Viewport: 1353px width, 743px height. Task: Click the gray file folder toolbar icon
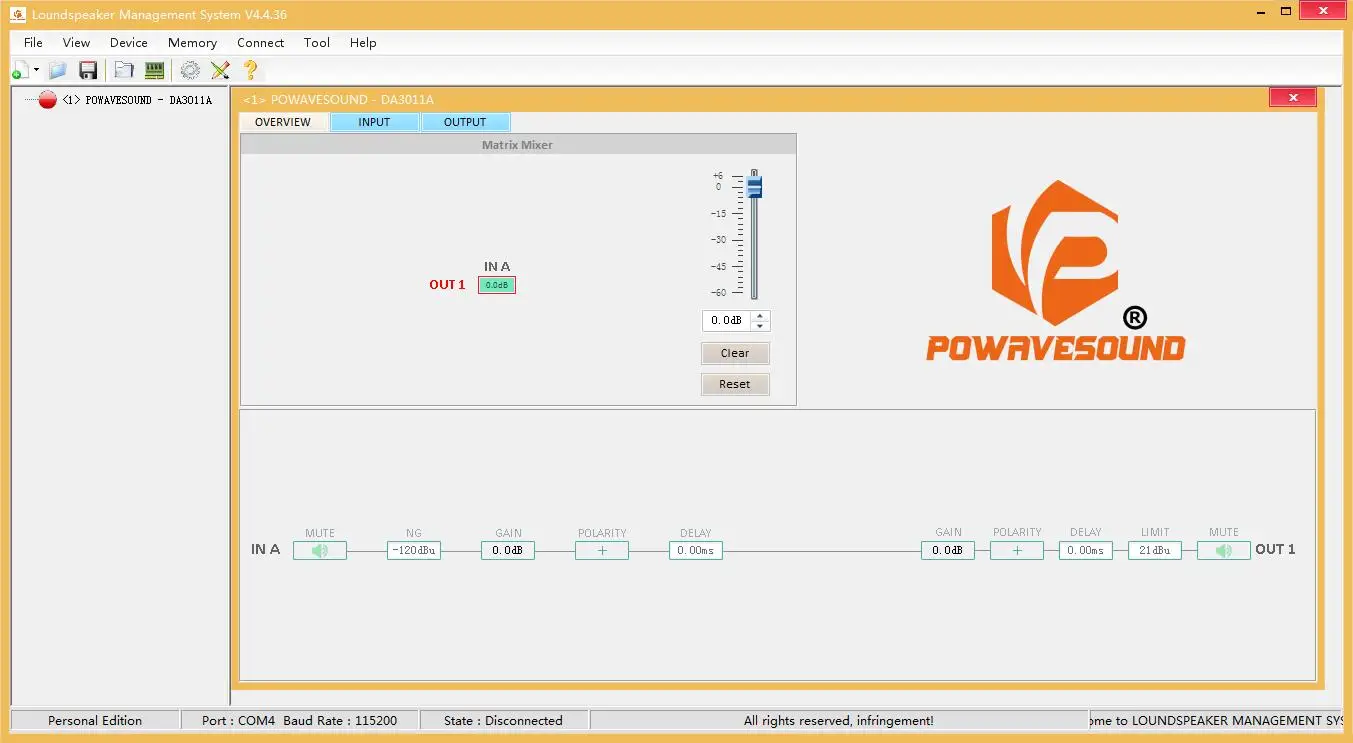coord(124,70)
